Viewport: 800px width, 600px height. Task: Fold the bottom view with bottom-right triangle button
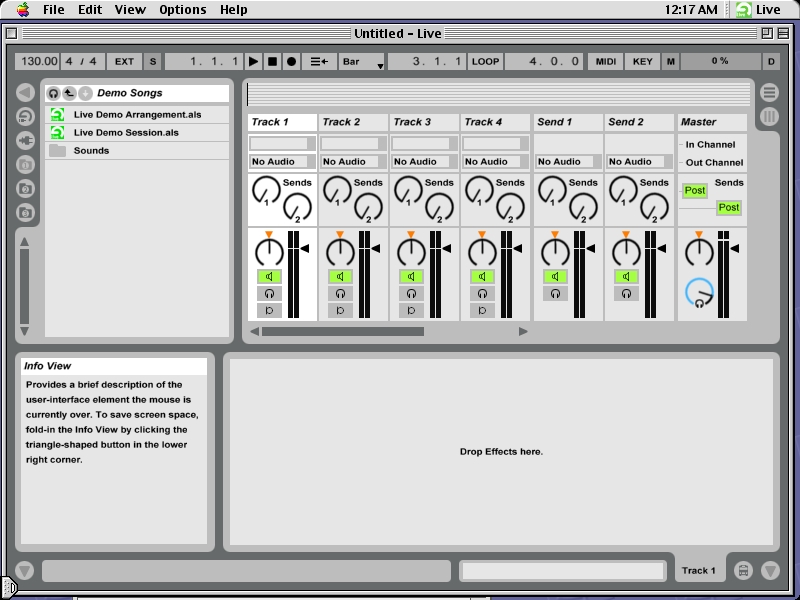coord(770,570)
